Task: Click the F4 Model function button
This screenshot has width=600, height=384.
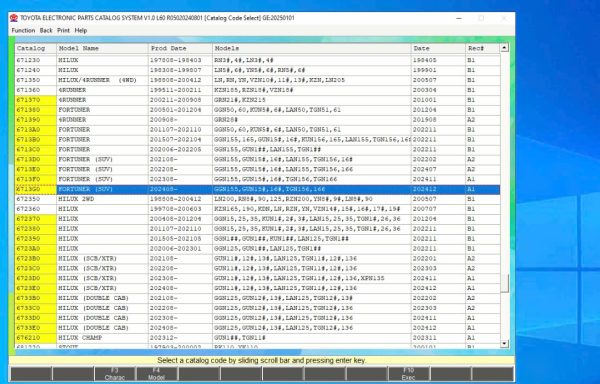Action: point(157,374)
